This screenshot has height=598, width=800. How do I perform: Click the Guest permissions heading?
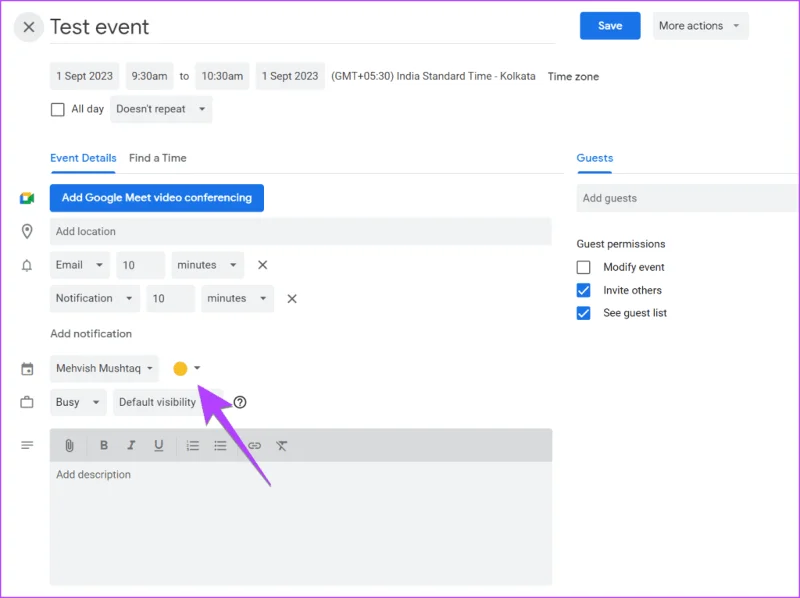point(621,244)
